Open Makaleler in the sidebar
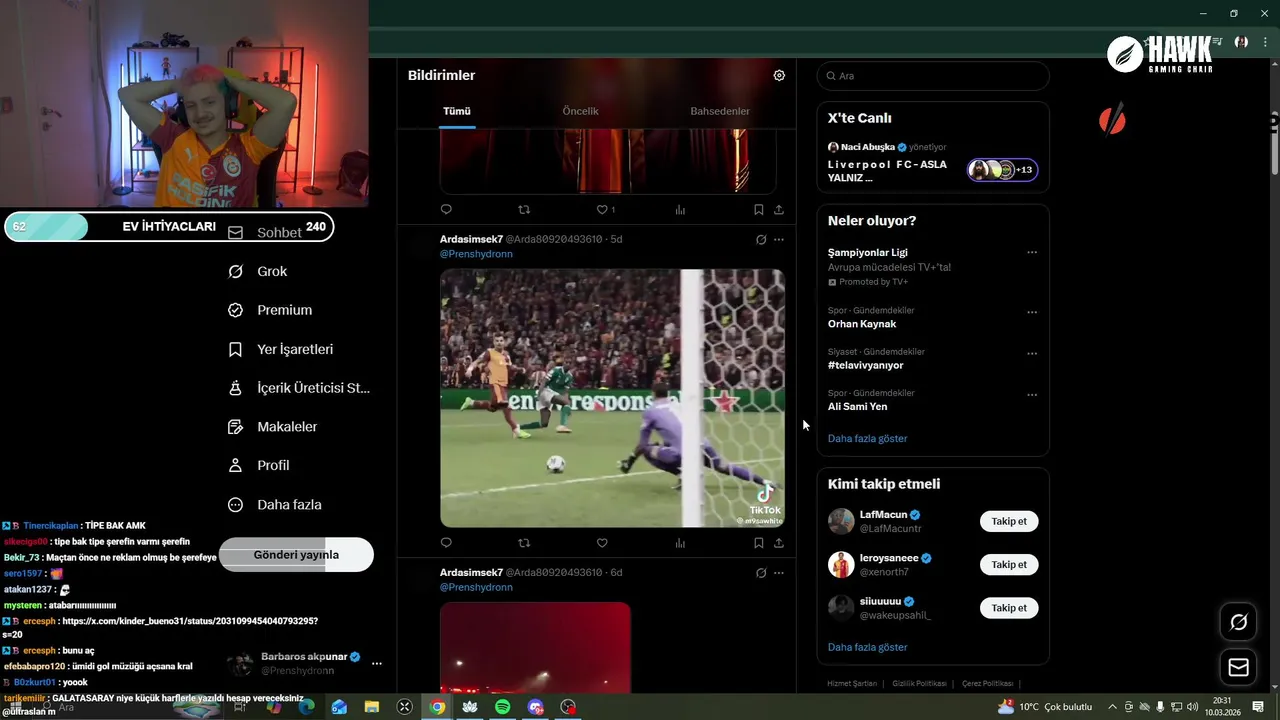1280x720 pixels. click(272, 427)
